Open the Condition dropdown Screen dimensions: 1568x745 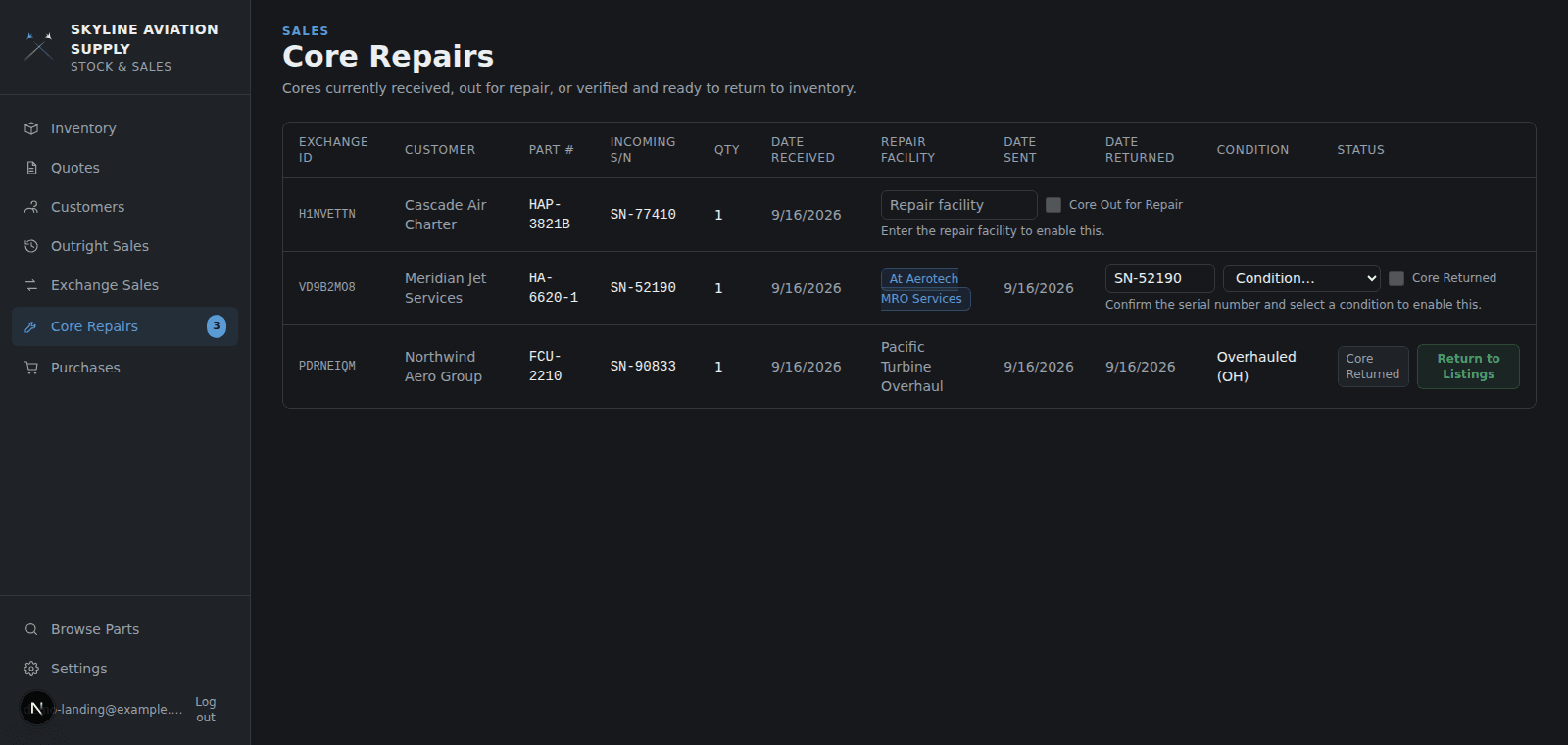tap(1301, 278)
